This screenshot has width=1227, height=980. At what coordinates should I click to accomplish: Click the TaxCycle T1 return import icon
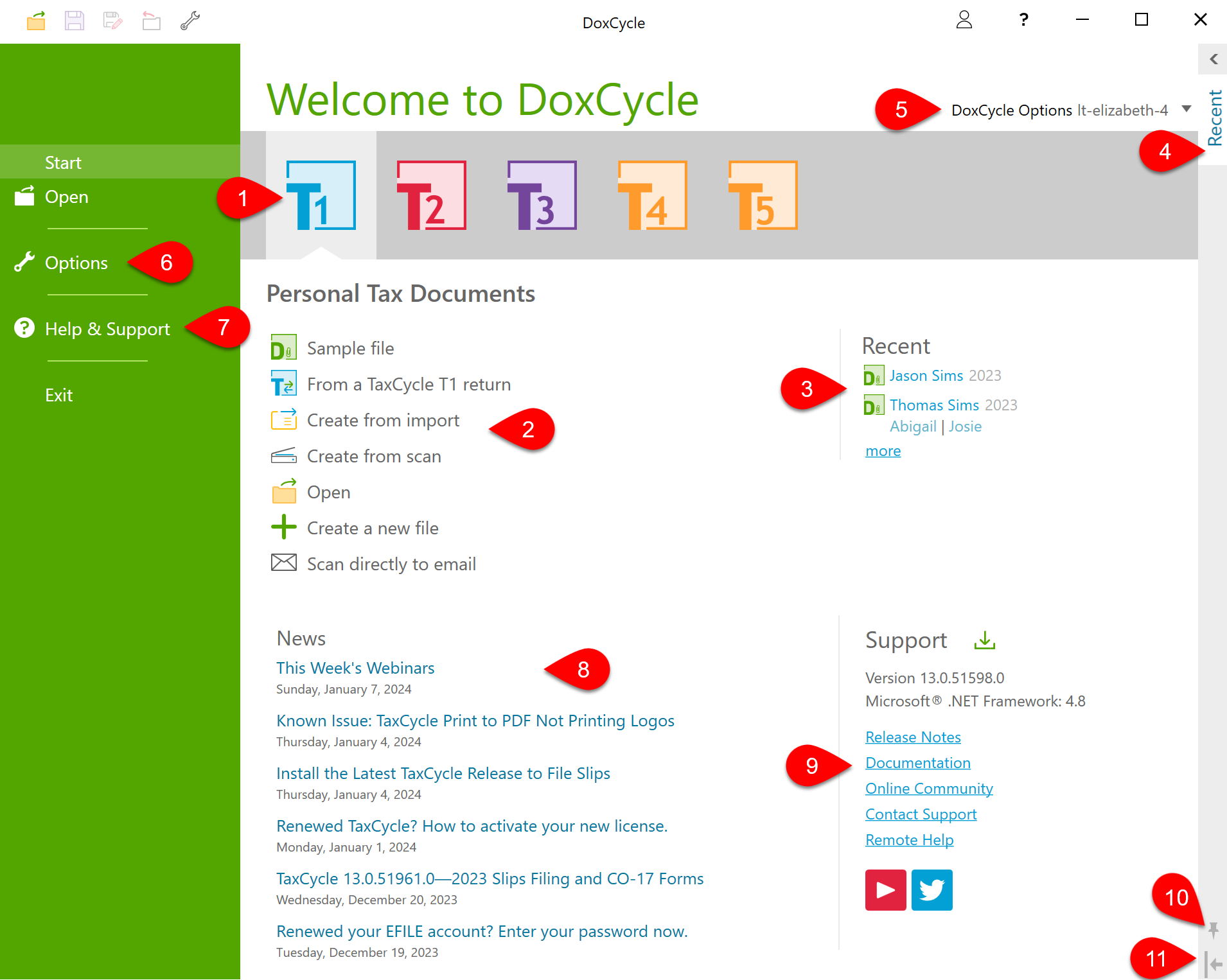[283, 383]
